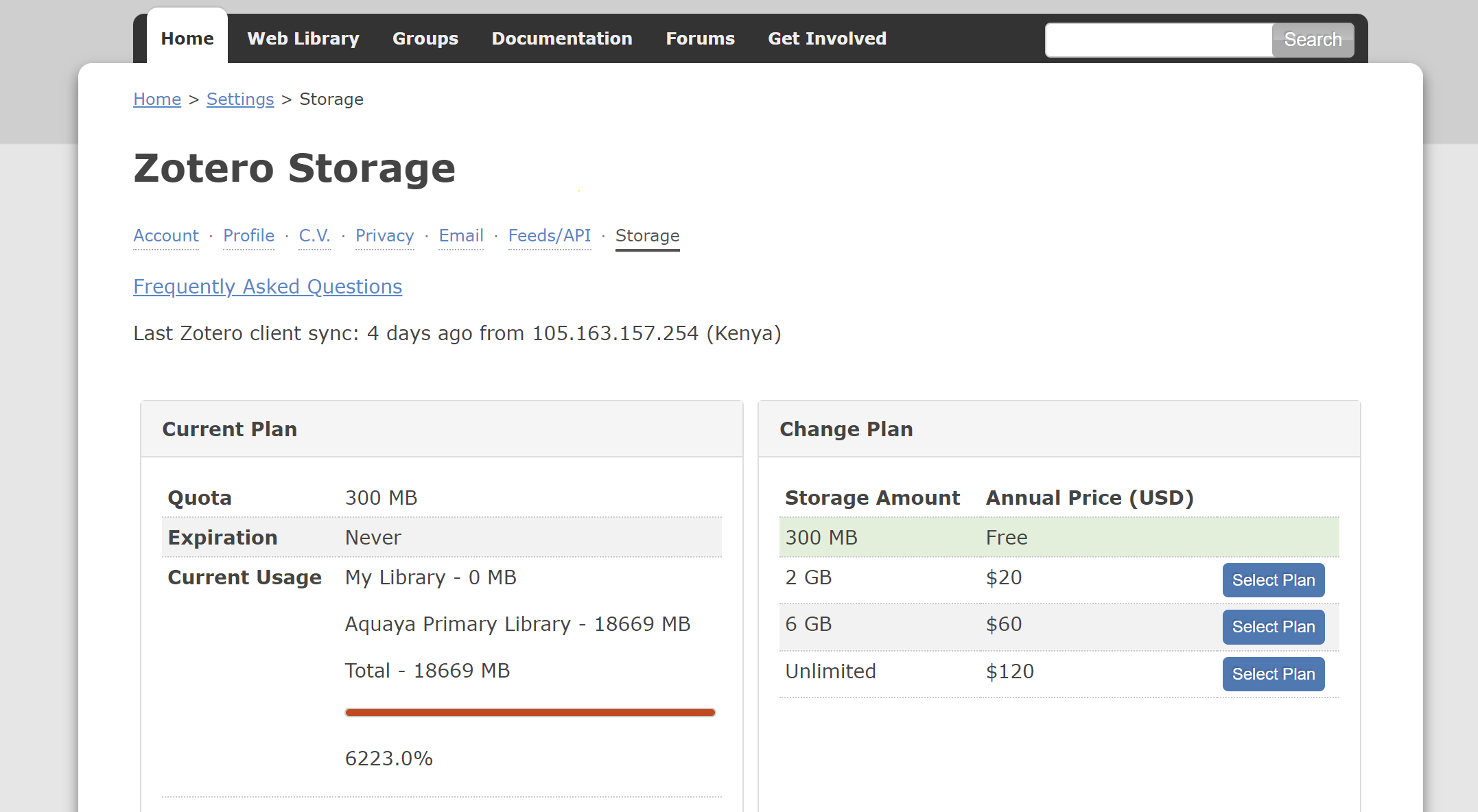This screenshot has width=1478, height=812.
Task: Click the red storage usage bar
Action: (530, 713)
